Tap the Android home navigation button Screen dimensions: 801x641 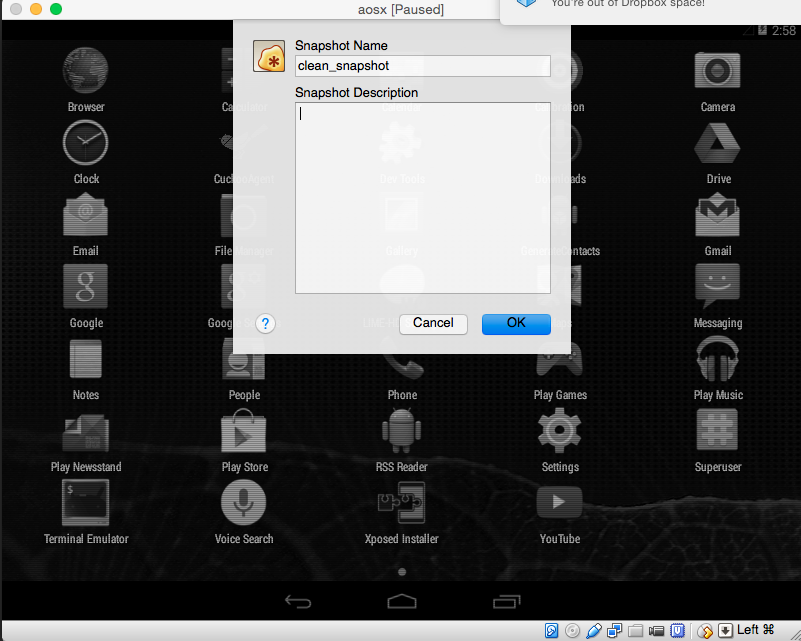(402, 602)
